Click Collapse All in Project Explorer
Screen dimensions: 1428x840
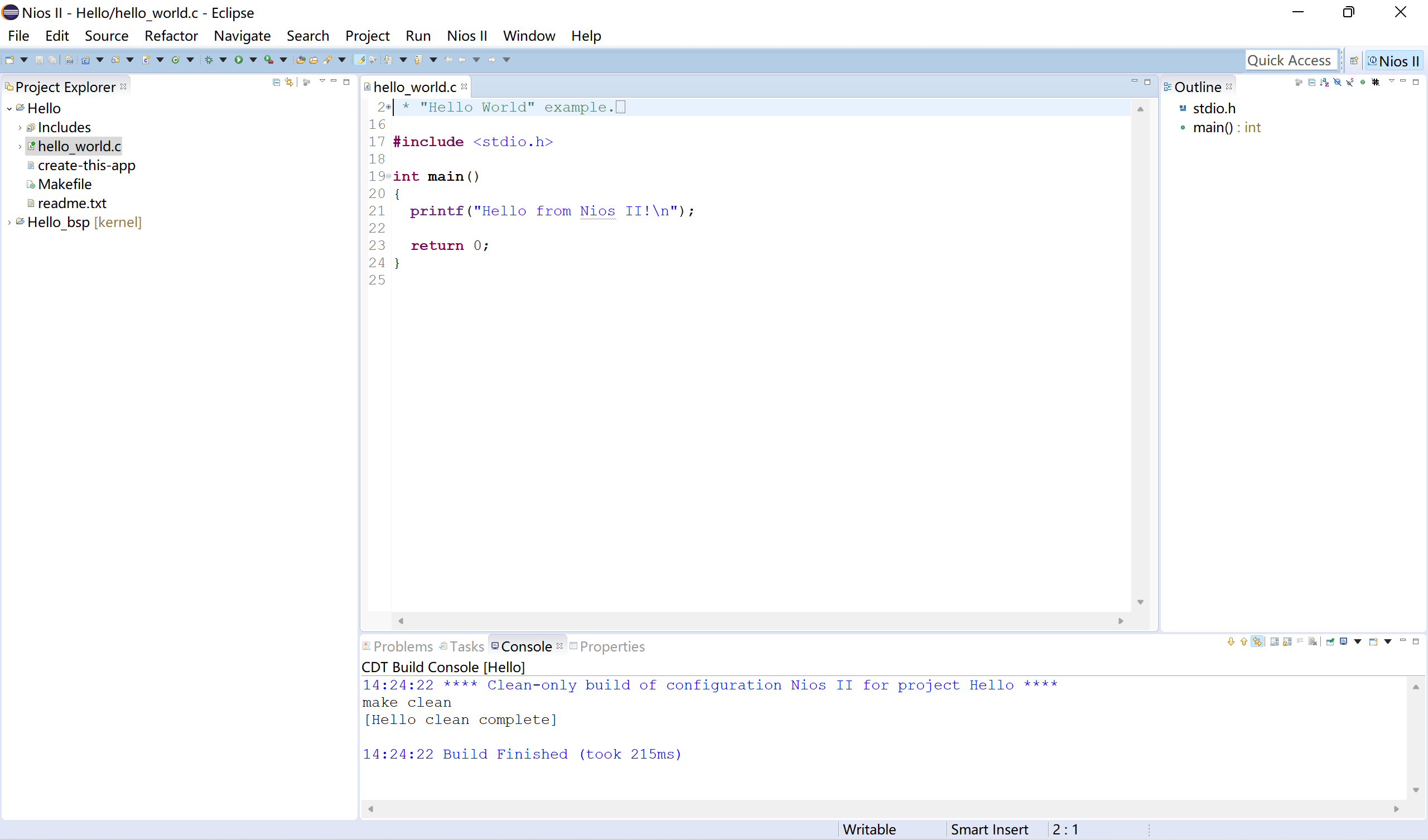tap(276, 83)
